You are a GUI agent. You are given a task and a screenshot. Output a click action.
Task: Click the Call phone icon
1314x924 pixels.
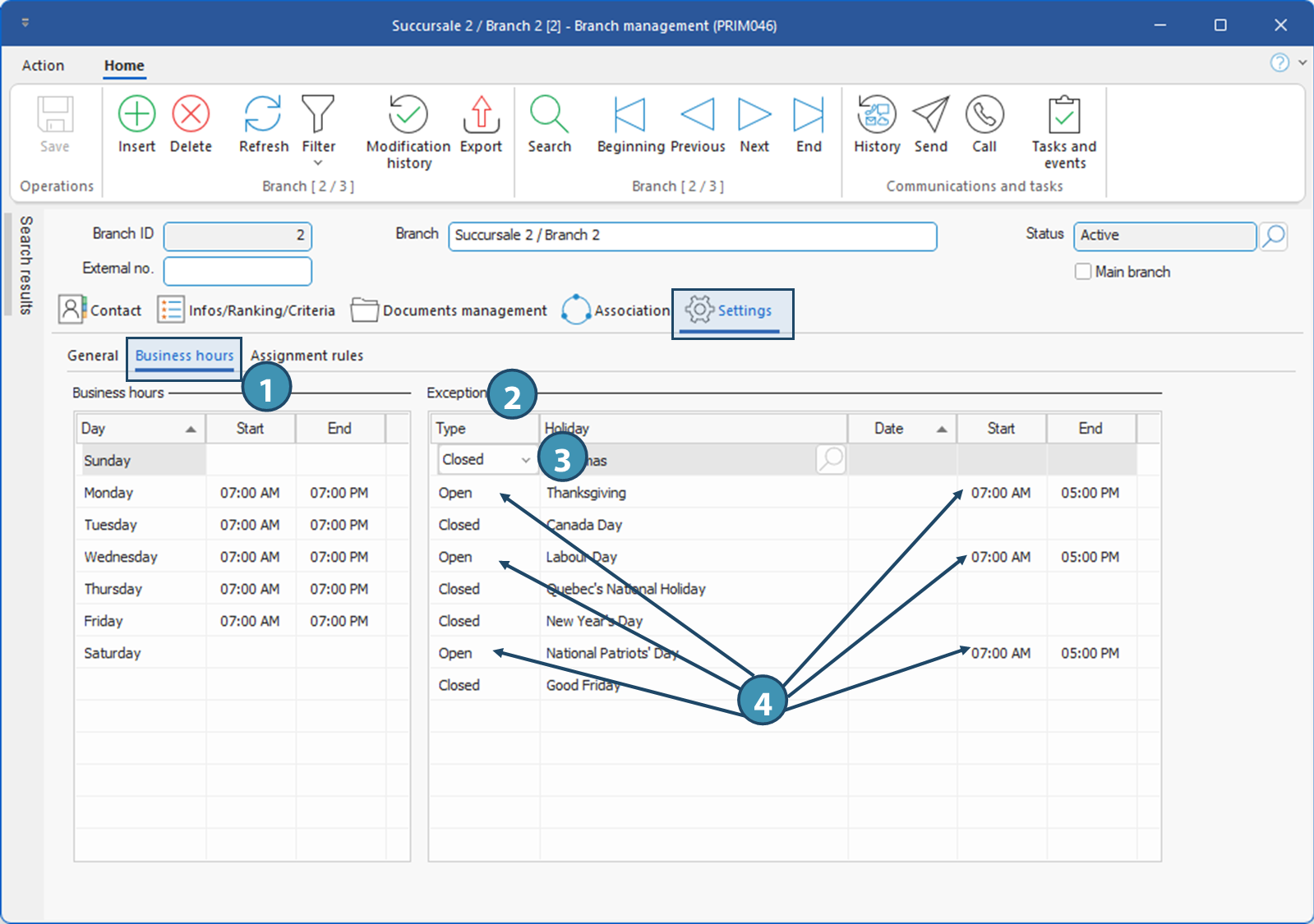coord(984,115)
